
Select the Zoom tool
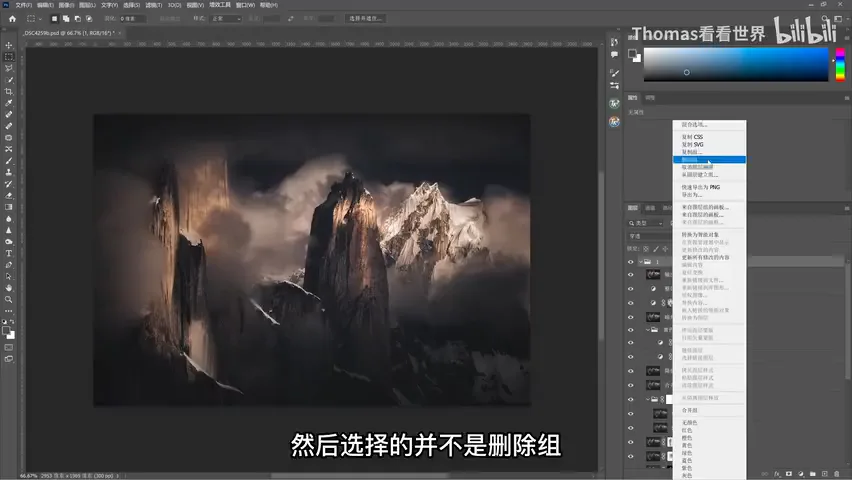coord(9,300)
